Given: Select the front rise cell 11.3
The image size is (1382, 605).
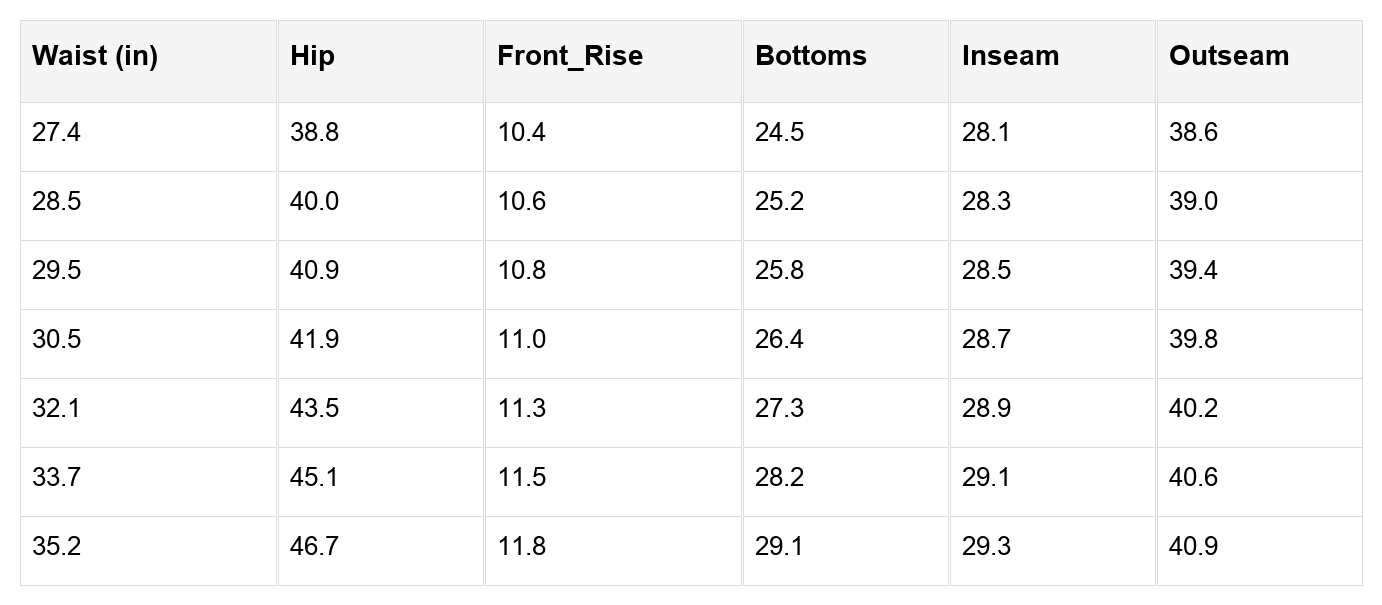Looking at the screenshot, I should (521, 409).
